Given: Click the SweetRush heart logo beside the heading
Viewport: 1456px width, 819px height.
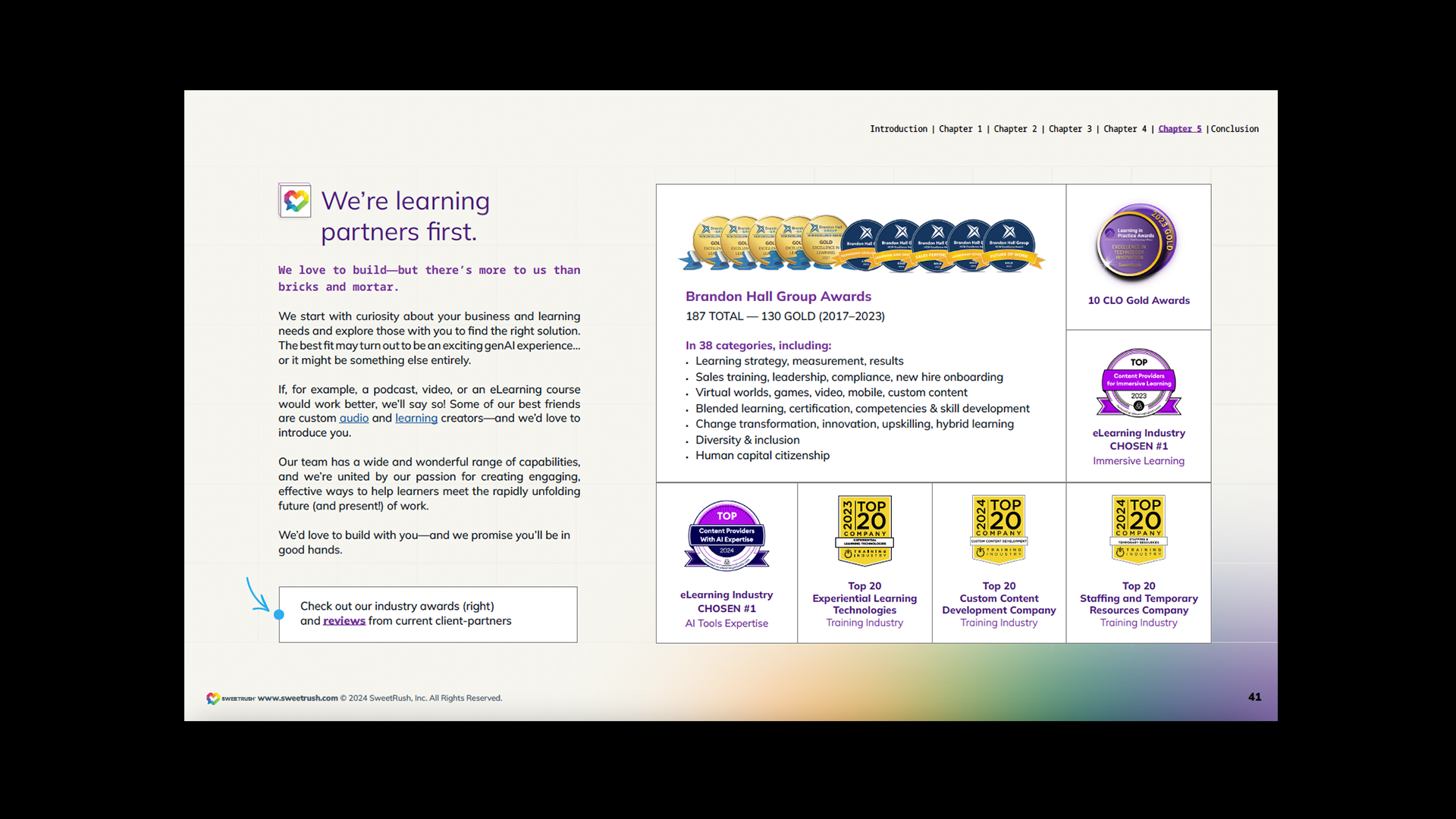Looking at the screenshot, I should [x=295, y=201].
